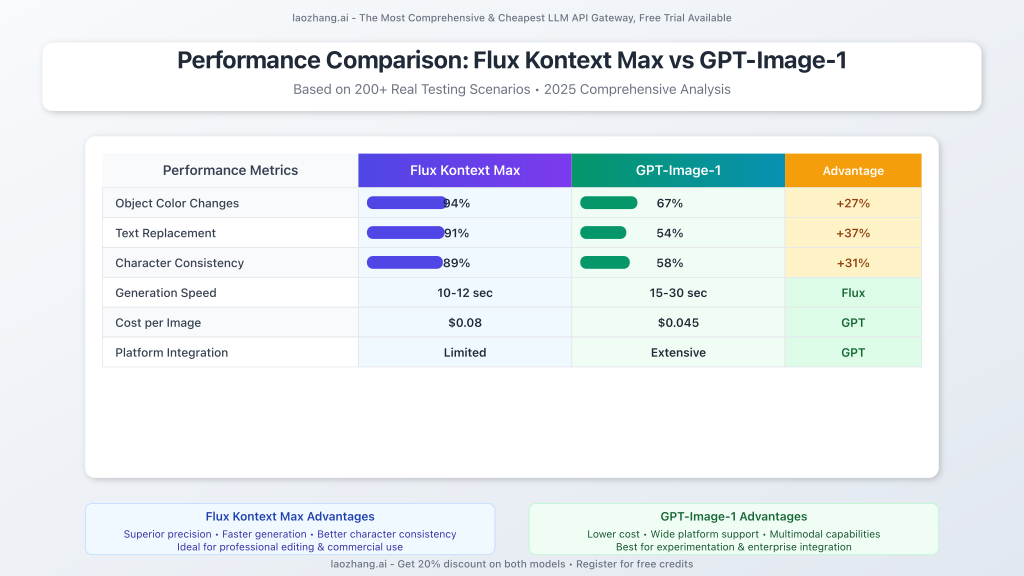Viewport: 1024px width, 576px height.
Task: Click the 67% value text
Action: 669,203
